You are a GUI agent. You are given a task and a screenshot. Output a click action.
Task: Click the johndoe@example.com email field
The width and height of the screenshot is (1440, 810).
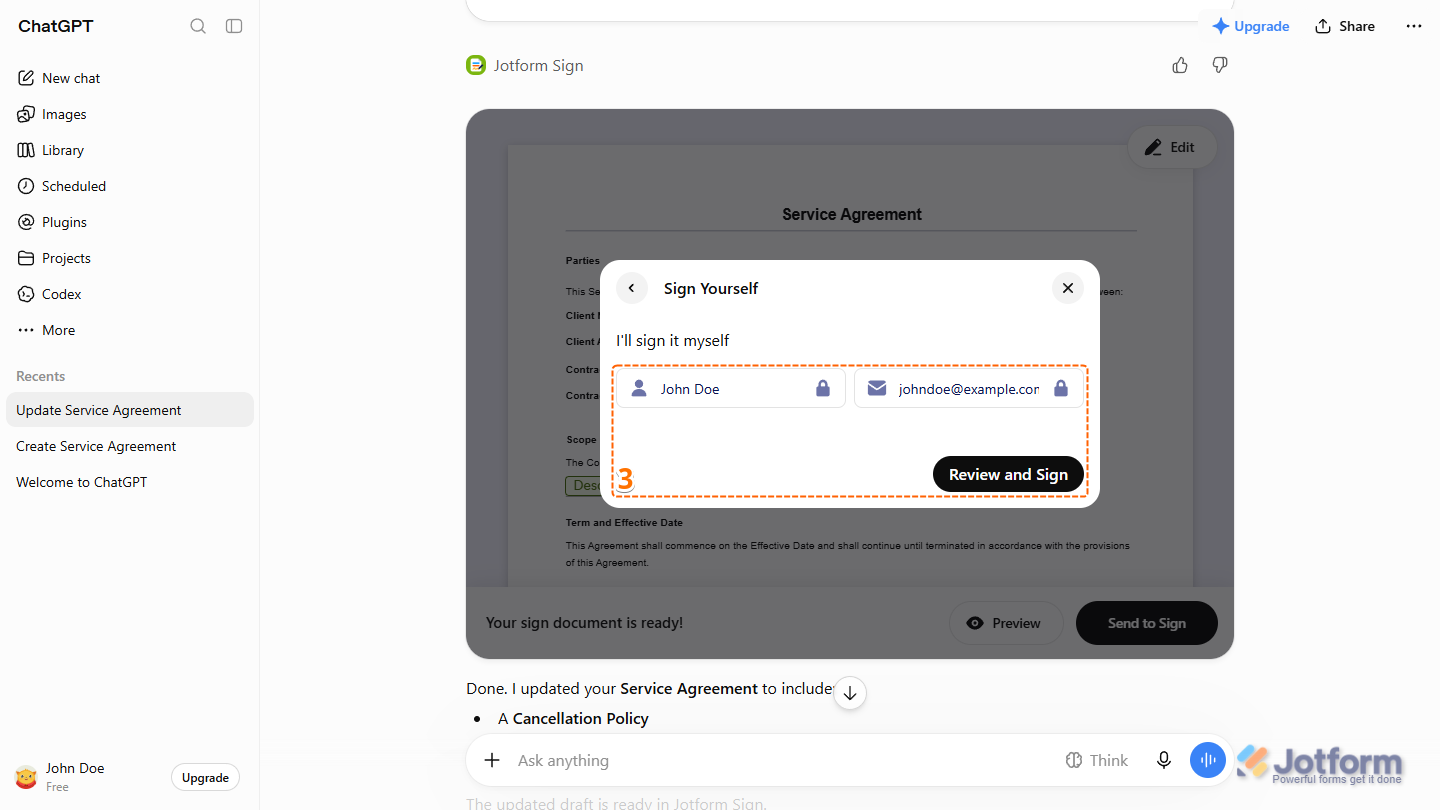pyautogui.click(x=969, y=389)
